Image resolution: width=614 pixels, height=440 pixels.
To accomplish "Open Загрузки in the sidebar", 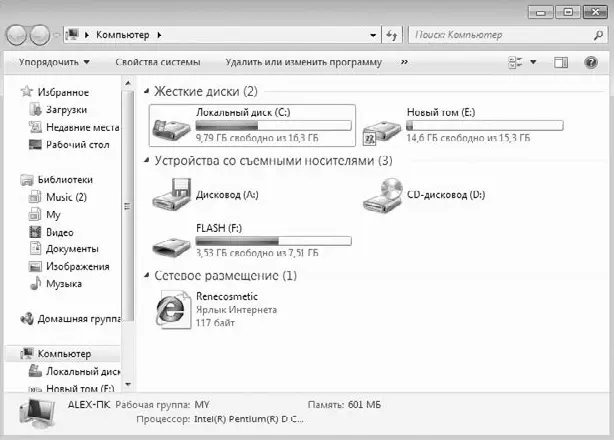I will click(66, 110).
